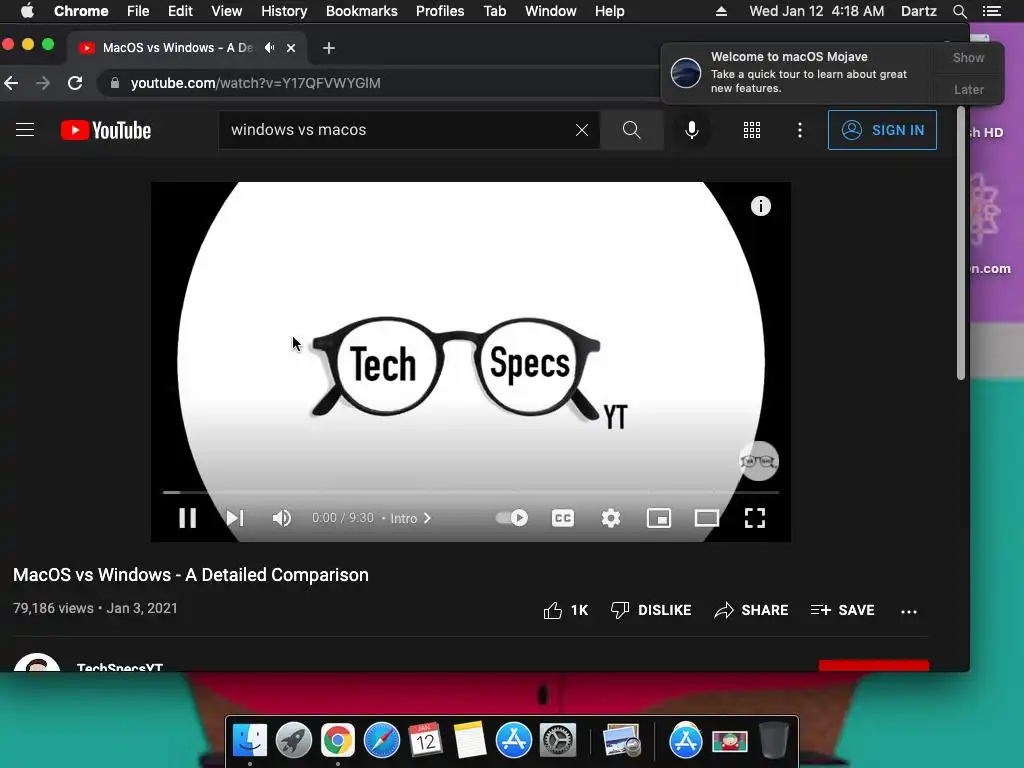Mute tab via speaker icon
Image resolution: width=1024 pixels, height=768 pixels.
[269, 48]
